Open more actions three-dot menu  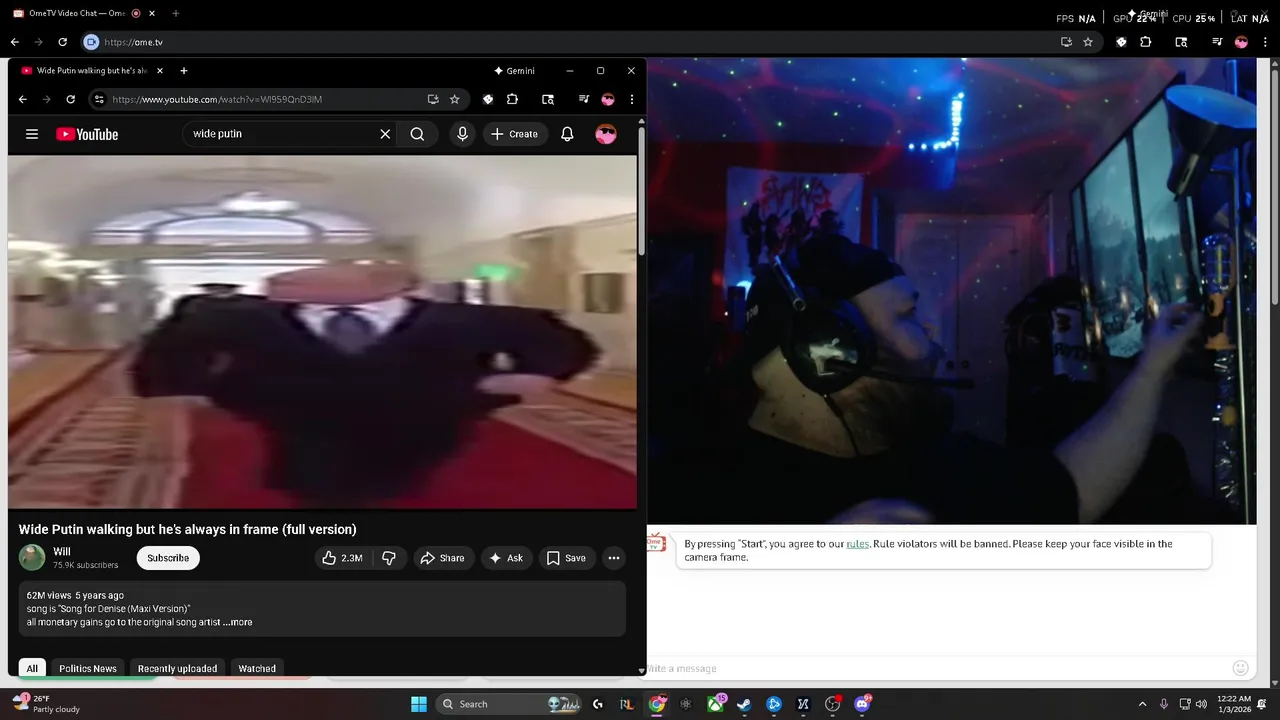pyautogui.click(x=614, y=558)
